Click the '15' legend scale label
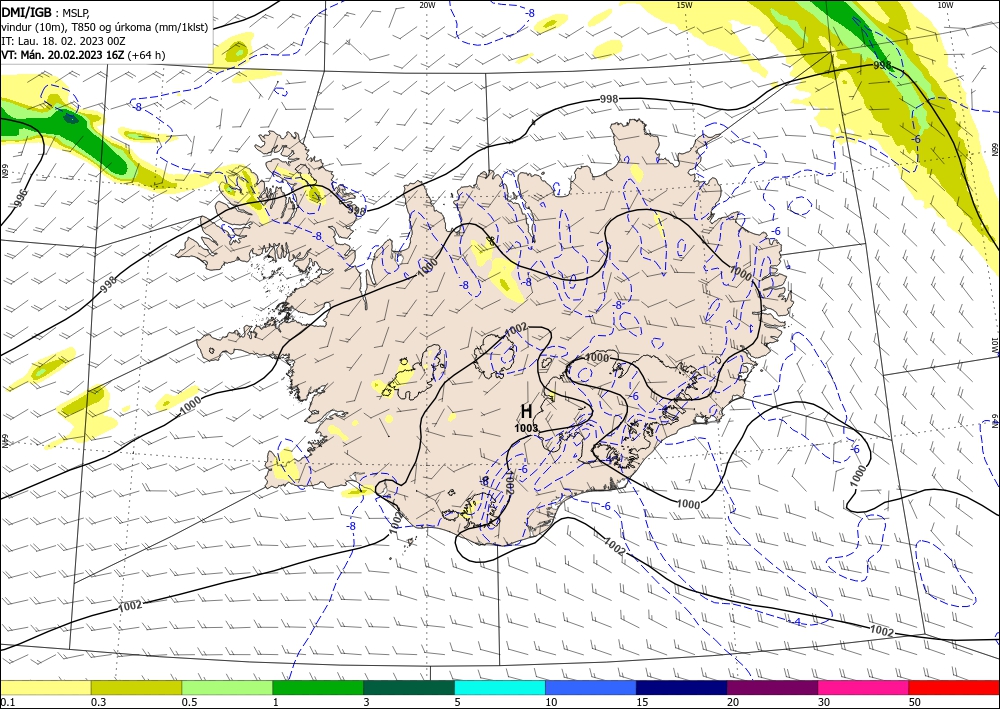Image resolution: width=1000 pixels, height=709 pixels. [x=642, y=702]
